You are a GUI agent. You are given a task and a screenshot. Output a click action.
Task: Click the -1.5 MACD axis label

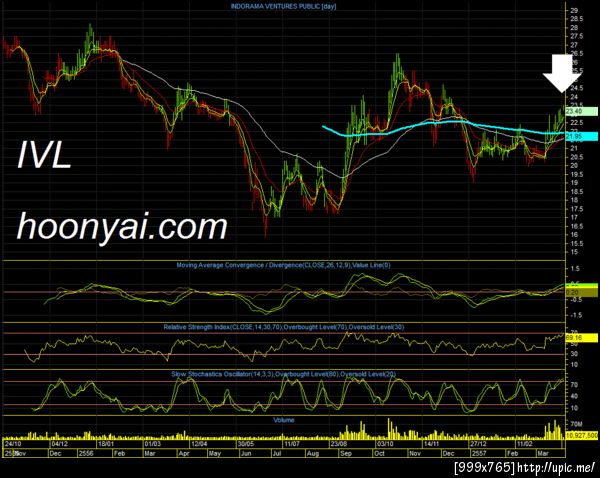(x=575, y=315)
